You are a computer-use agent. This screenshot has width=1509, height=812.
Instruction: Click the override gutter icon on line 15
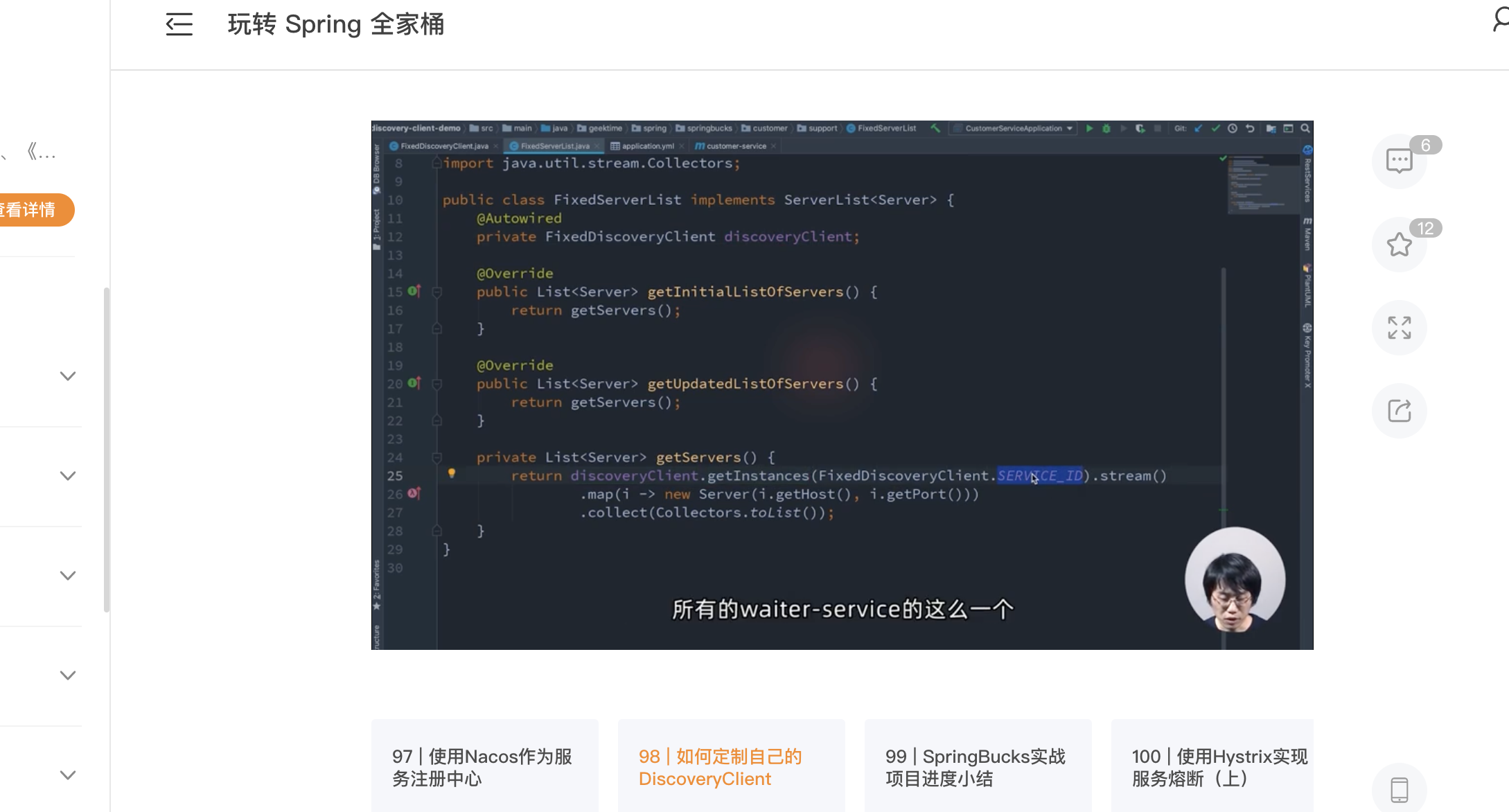[414, 291]
